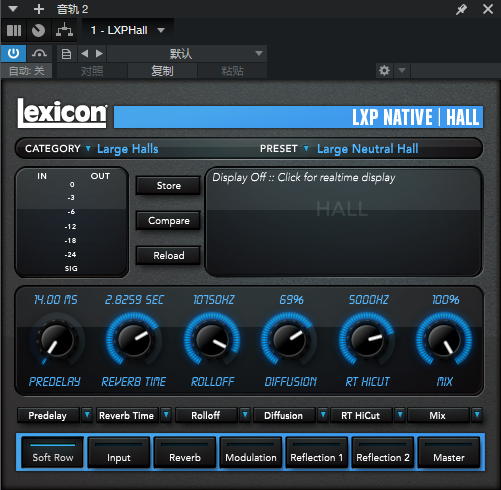Toggle the sidechain/automation arc icon

point(39,53)
